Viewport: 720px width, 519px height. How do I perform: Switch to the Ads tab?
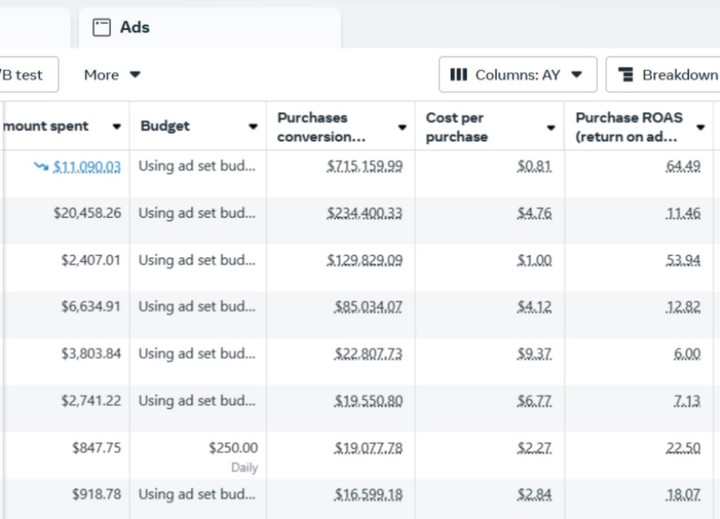[134, 28]
